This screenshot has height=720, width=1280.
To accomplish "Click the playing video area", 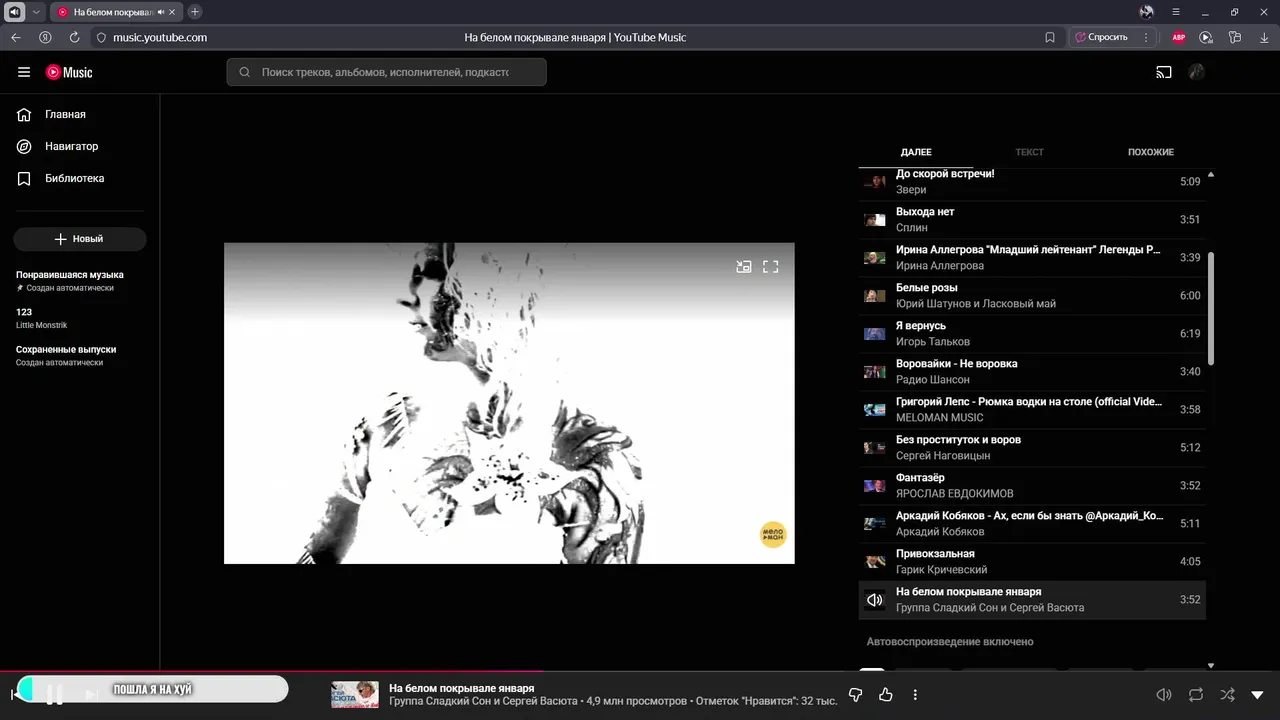I will point(509,403).
